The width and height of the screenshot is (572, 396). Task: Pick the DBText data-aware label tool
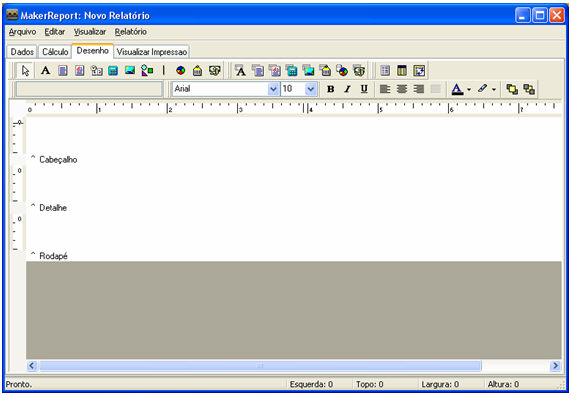point(240,71)
